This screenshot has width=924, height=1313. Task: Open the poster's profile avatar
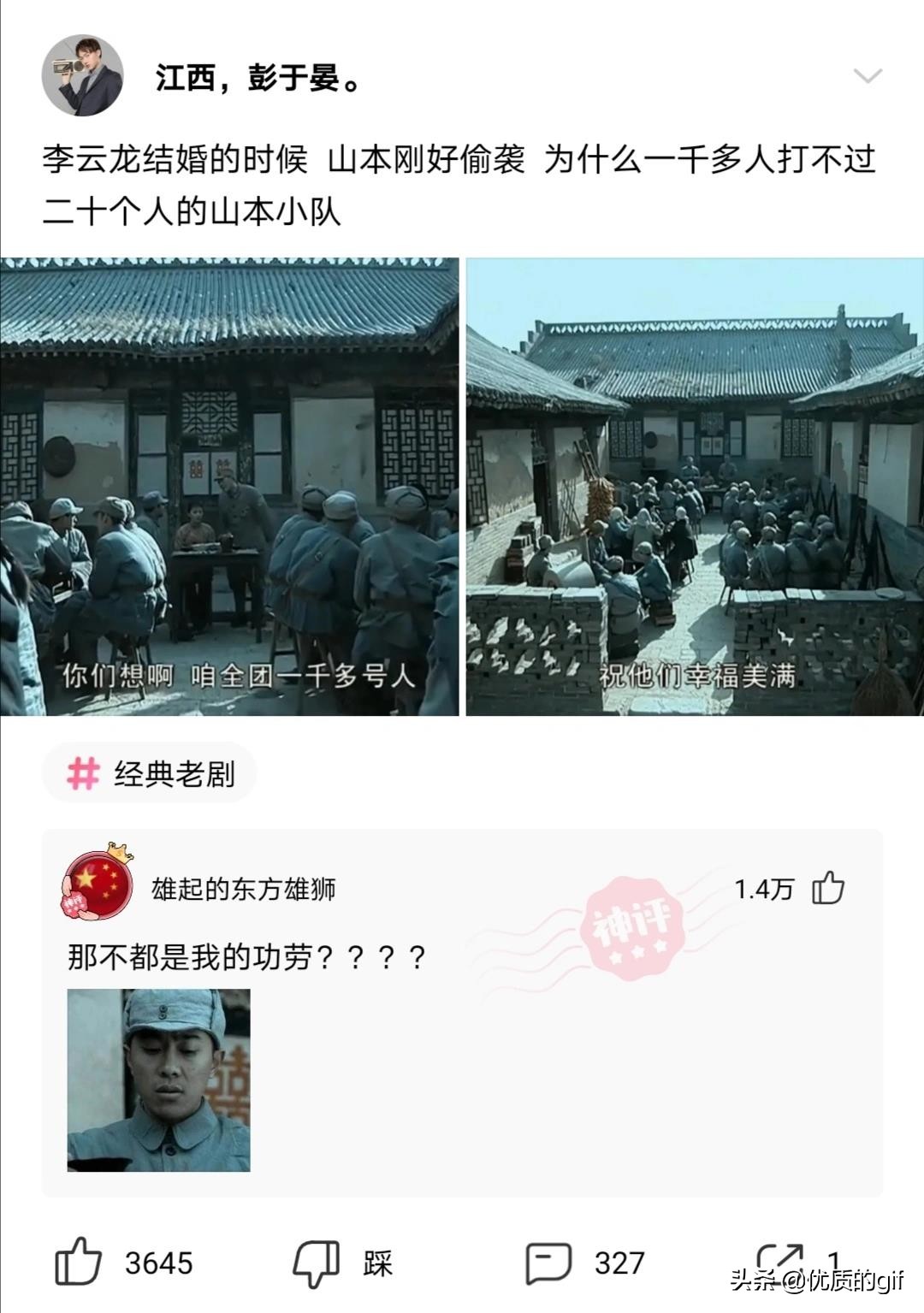82,75
